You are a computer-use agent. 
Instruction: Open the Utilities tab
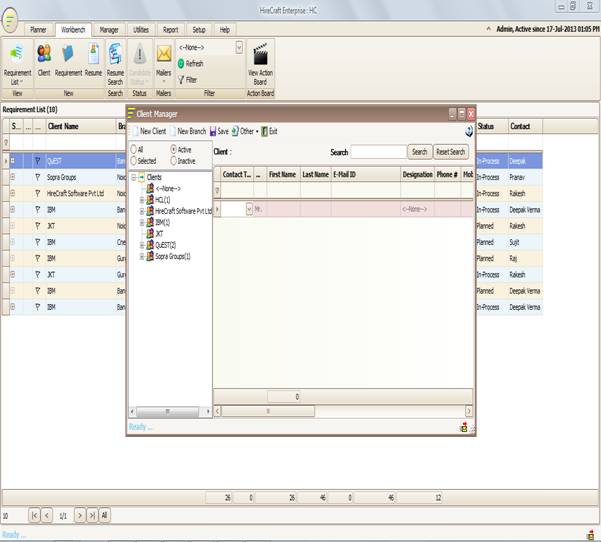click(141, 30)
